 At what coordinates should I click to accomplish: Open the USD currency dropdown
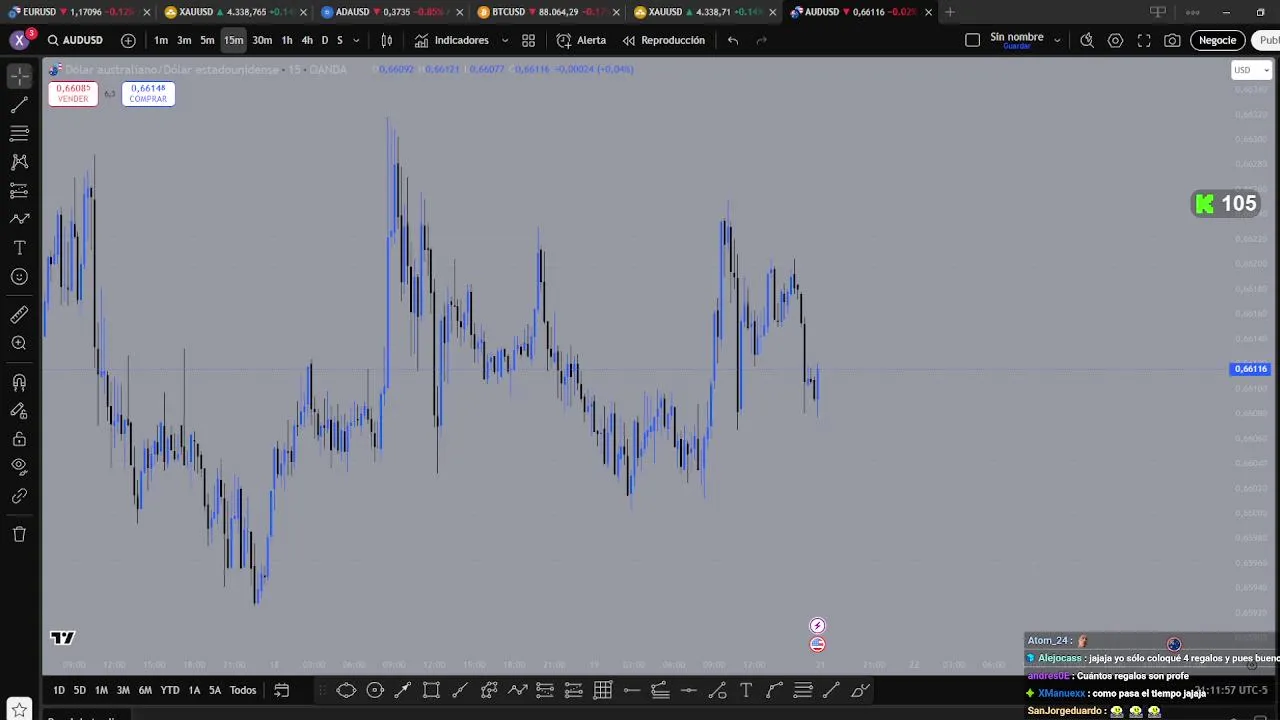pyautogui.click(x=1251, y=70)
